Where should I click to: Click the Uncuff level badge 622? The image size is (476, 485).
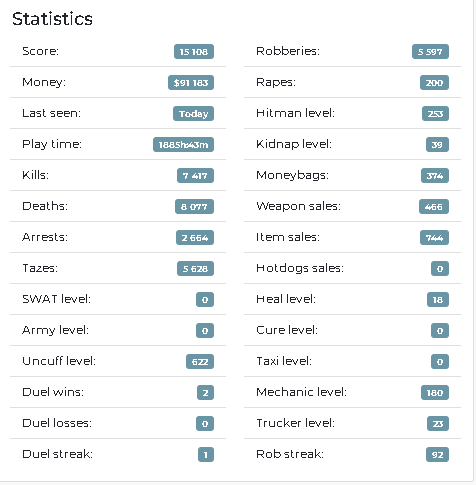(x=200, y=362)
